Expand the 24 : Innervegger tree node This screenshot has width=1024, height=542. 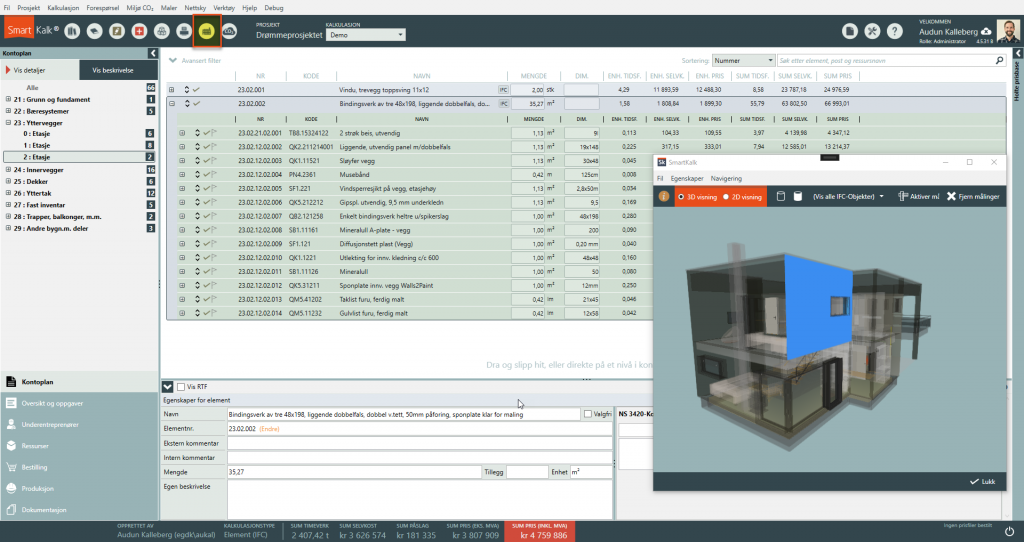pos(9,170)
